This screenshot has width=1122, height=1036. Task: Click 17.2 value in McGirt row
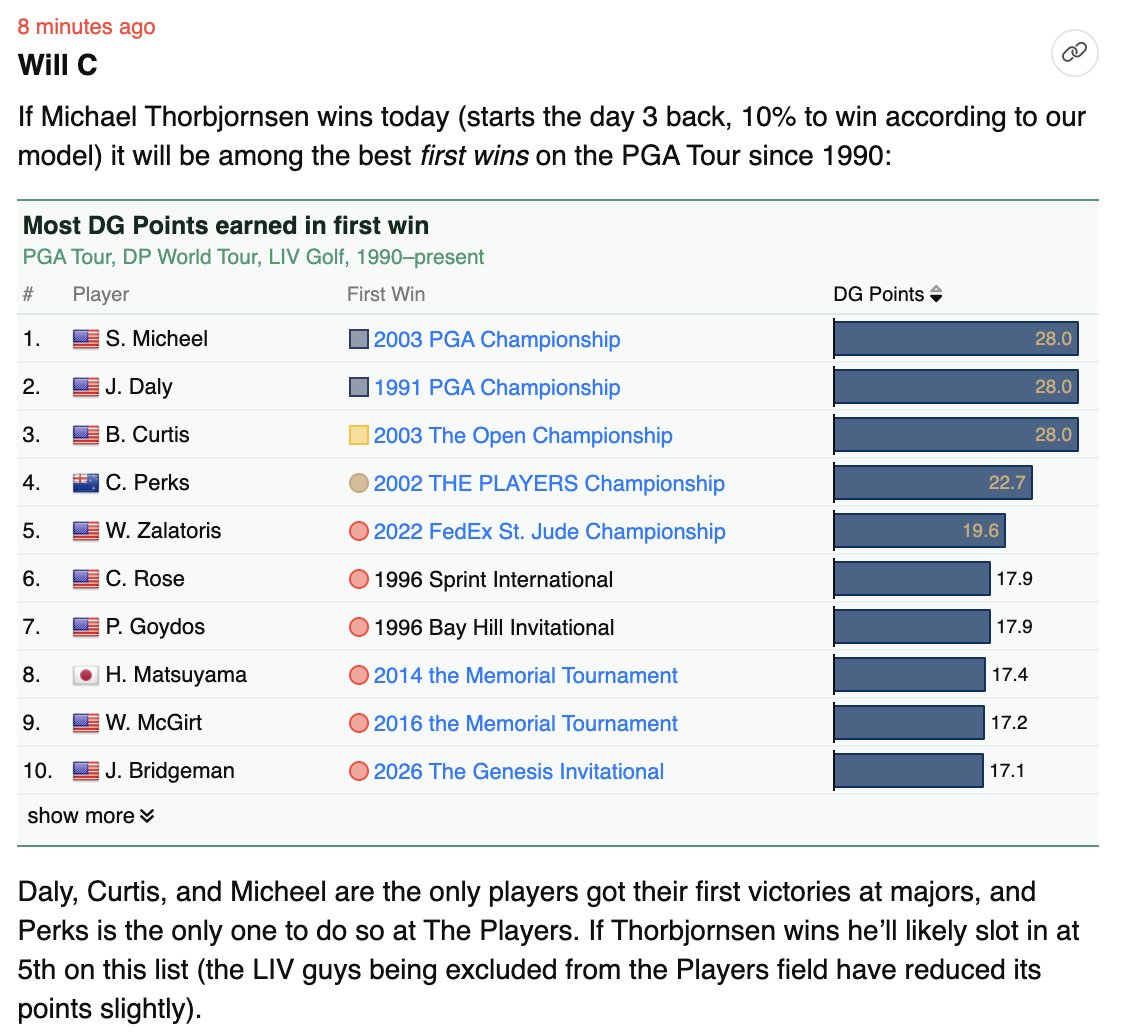tap(1009, 722)
